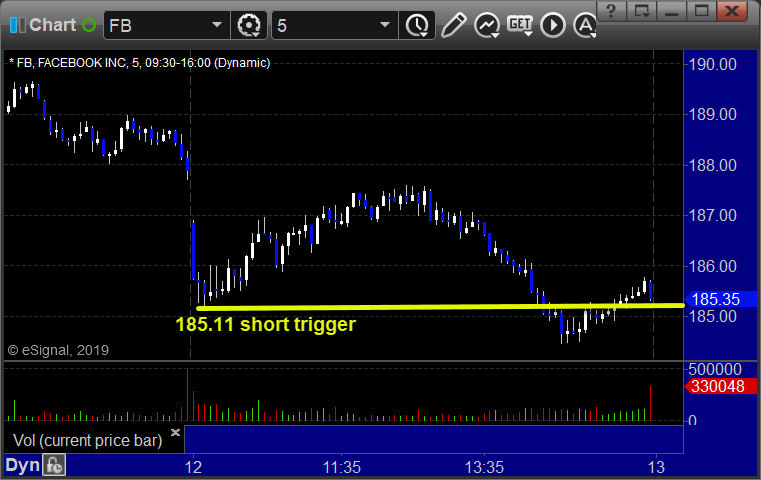
Task: Click the 13:35 time axis label
Action: click(484, 467)
